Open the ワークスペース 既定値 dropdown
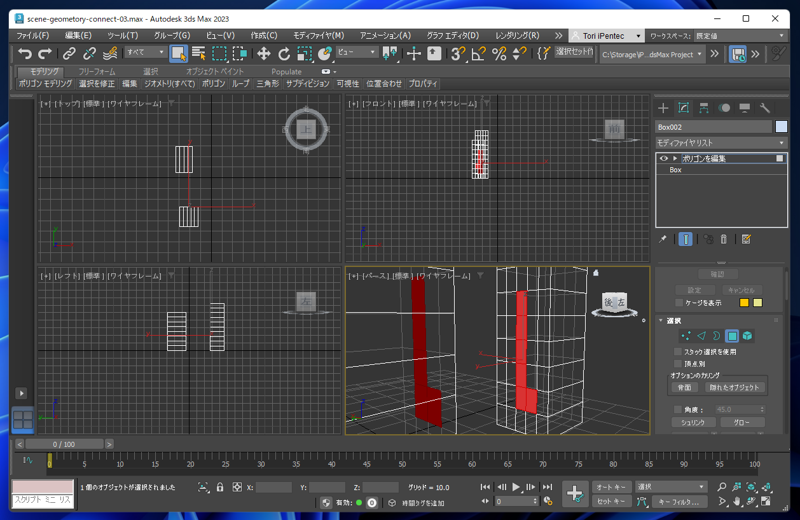800x520 pixels. point(740,36)
